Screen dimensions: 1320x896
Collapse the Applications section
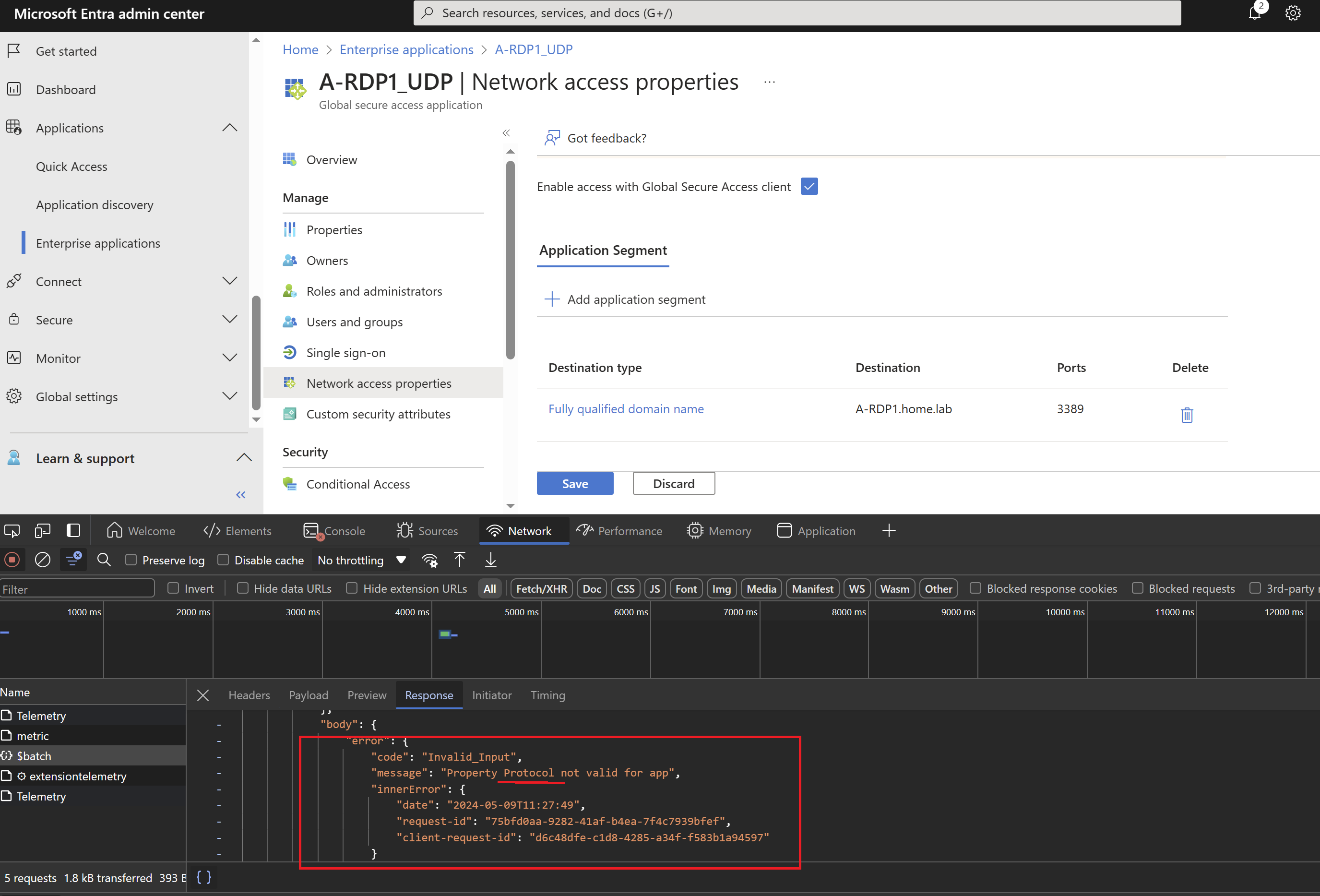pyautogui.click(x=229, y=128)
